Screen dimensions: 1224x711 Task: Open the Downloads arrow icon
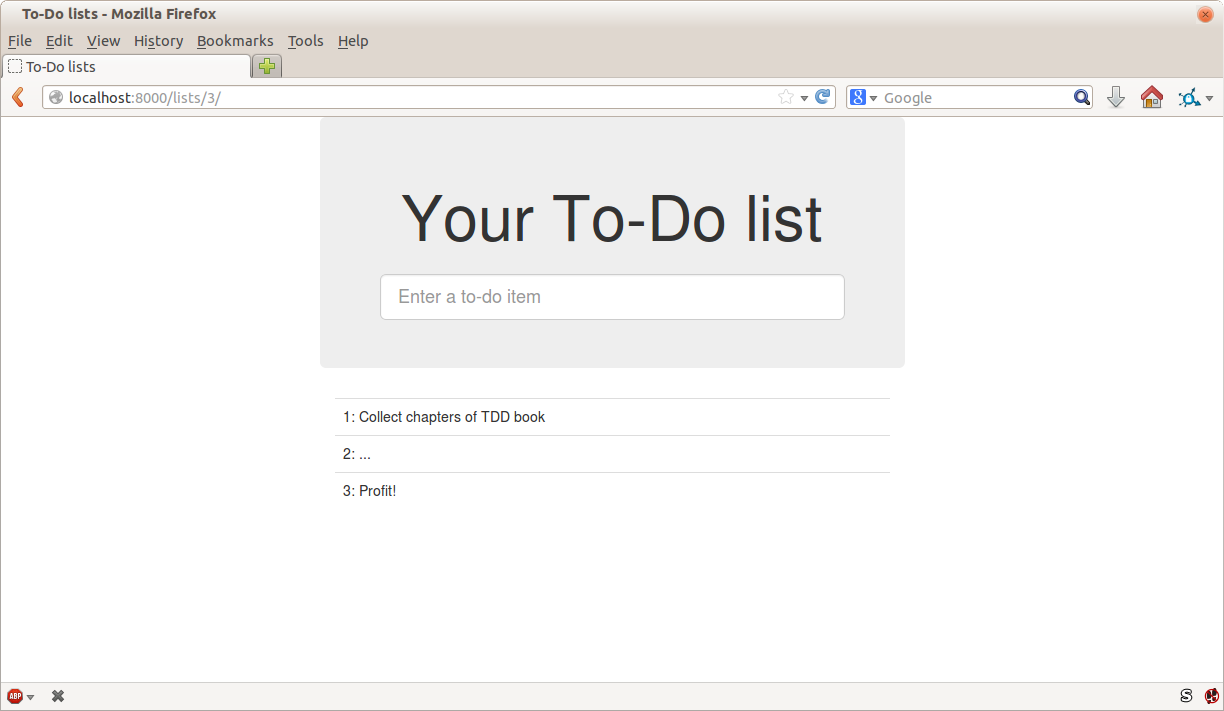tap(1116, 97)
